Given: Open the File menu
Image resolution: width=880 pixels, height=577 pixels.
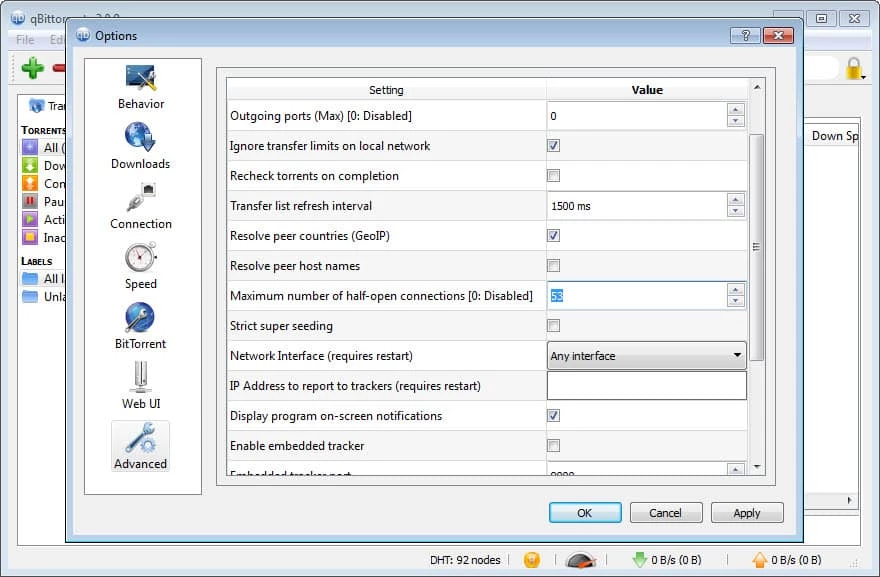Looking at the screenshot, I should 25,40.
